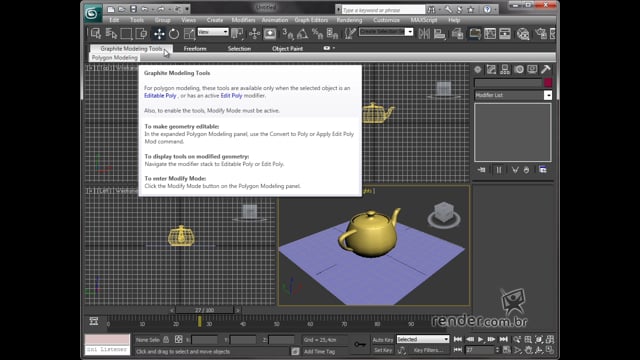Viewport: 640px width, 360px height.
Task: Click frame 50 on the timeline track
Action: [x=277, y=324]
